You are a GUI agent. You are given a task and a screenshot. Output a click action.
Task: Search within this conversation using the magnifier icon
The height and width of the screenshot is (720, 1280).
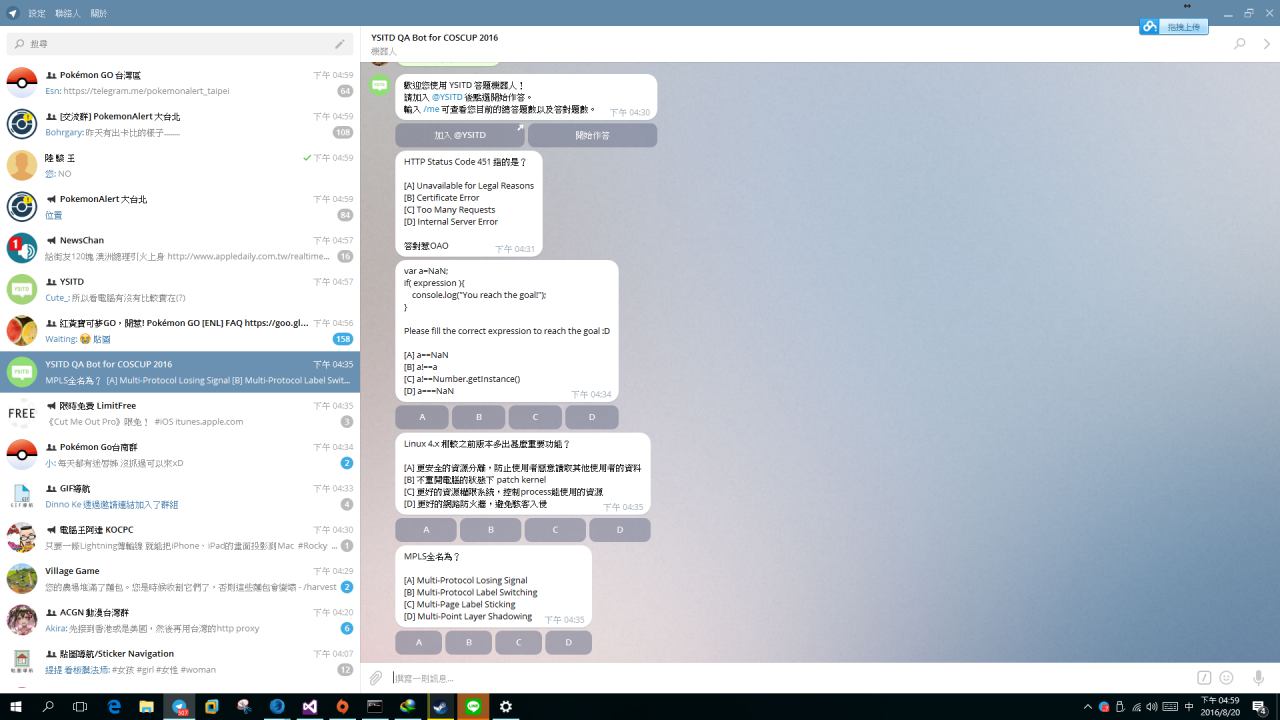click(x=1240, y=44)
